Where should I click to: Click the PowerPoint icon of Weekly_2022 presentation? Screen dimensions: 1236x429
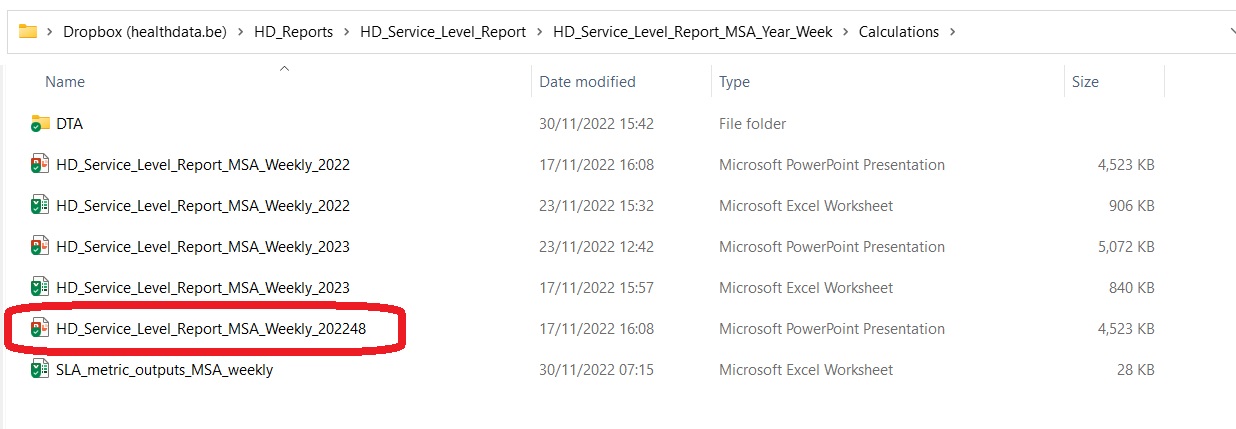point(40,165)
